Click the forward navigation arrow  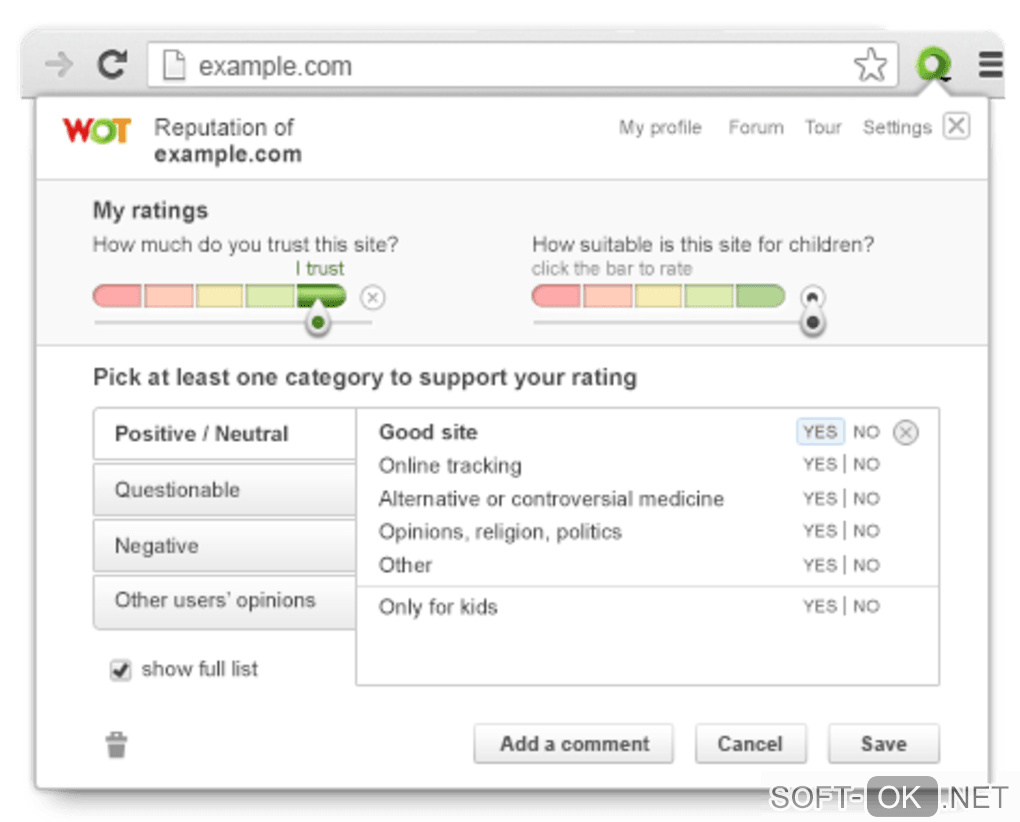pyautogui.click(x=60, y=66)
